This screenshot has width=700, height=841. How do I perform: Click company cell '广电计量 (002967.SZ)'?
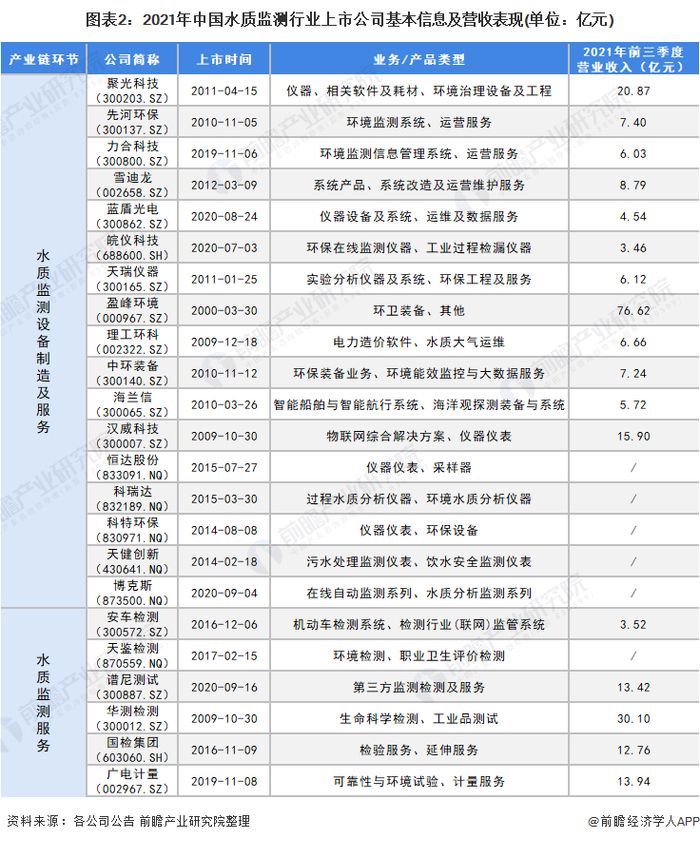(132, 781)
